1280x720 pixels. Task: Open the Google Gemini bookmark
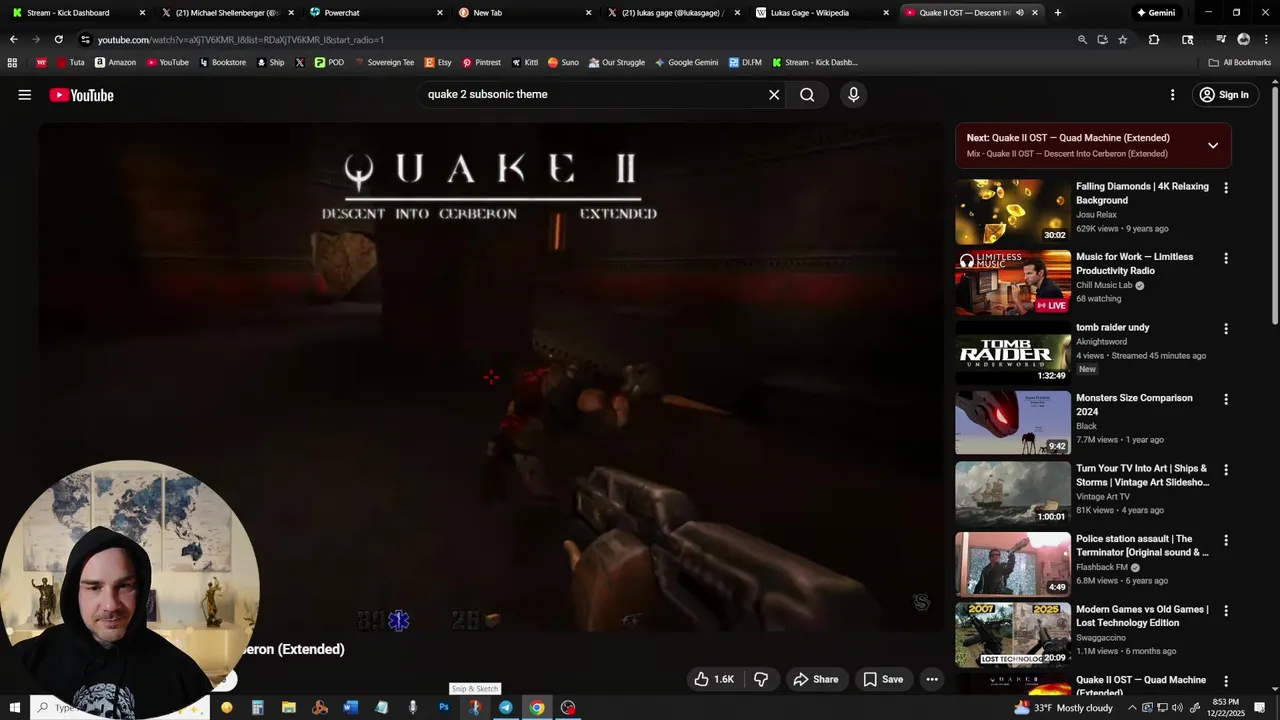[686, 62]
